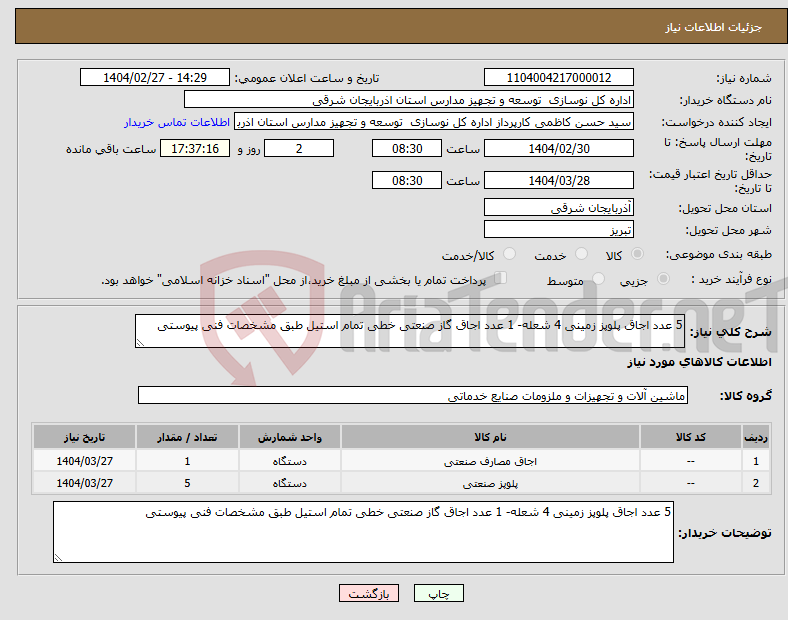Toggle the اسناد خزانه اسلامی payment checkbox
Viewport: 788px width, 620px height.
[500, 278]
